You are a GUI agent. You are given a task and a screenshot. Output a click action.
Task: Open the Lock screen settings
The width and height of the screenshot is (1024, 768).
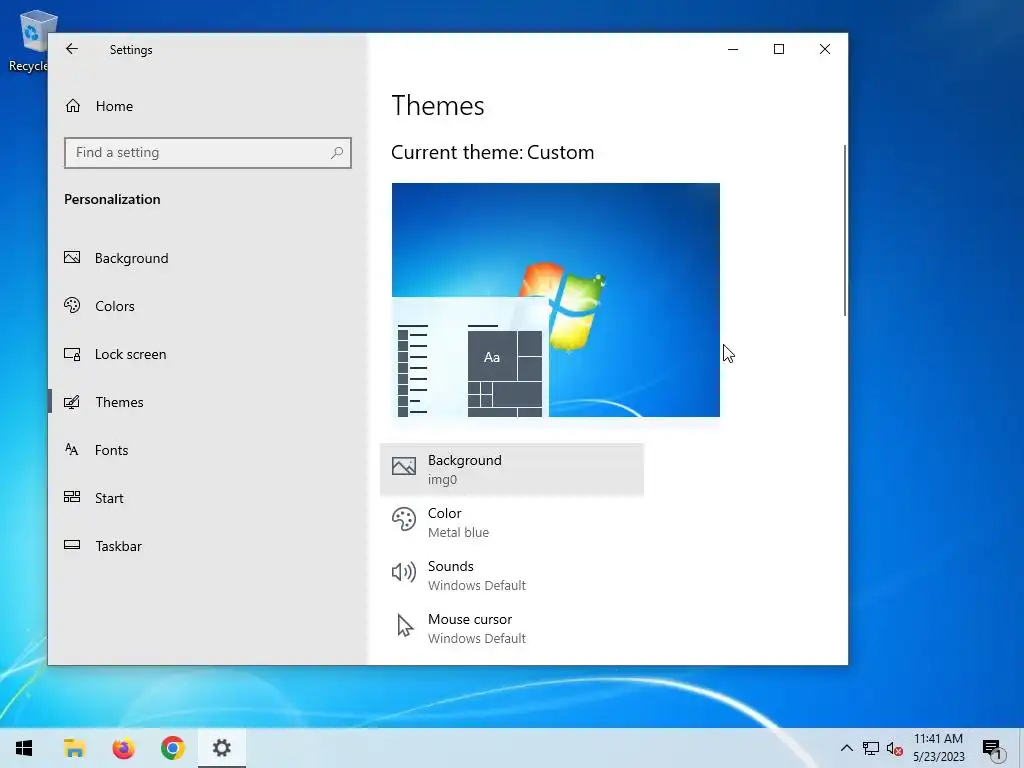pyautogui.click(x=208, y=354)
